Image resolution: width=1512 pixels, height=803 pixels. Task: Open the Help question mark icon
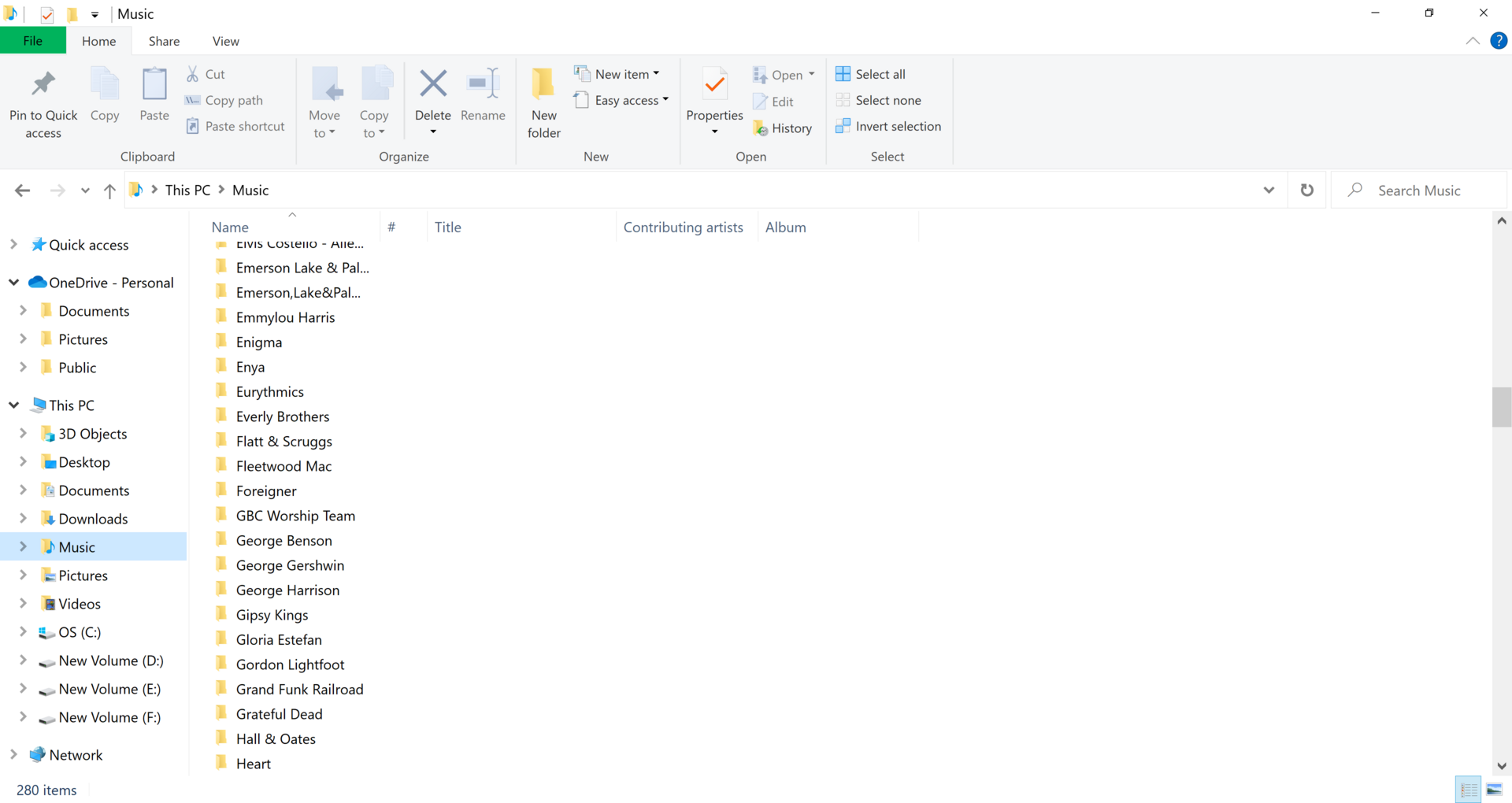click(1499, 41)
